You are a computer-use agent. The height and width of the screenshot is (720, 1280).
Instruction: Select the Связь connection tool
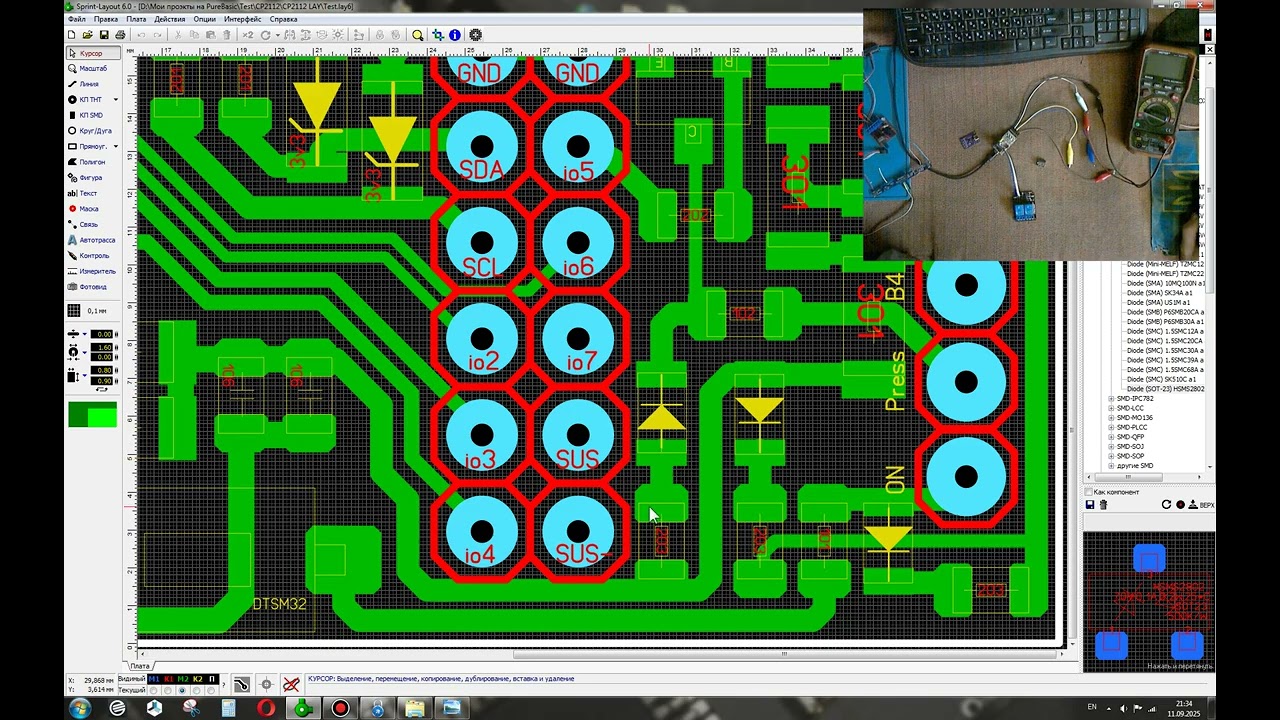tap(94, 224)
